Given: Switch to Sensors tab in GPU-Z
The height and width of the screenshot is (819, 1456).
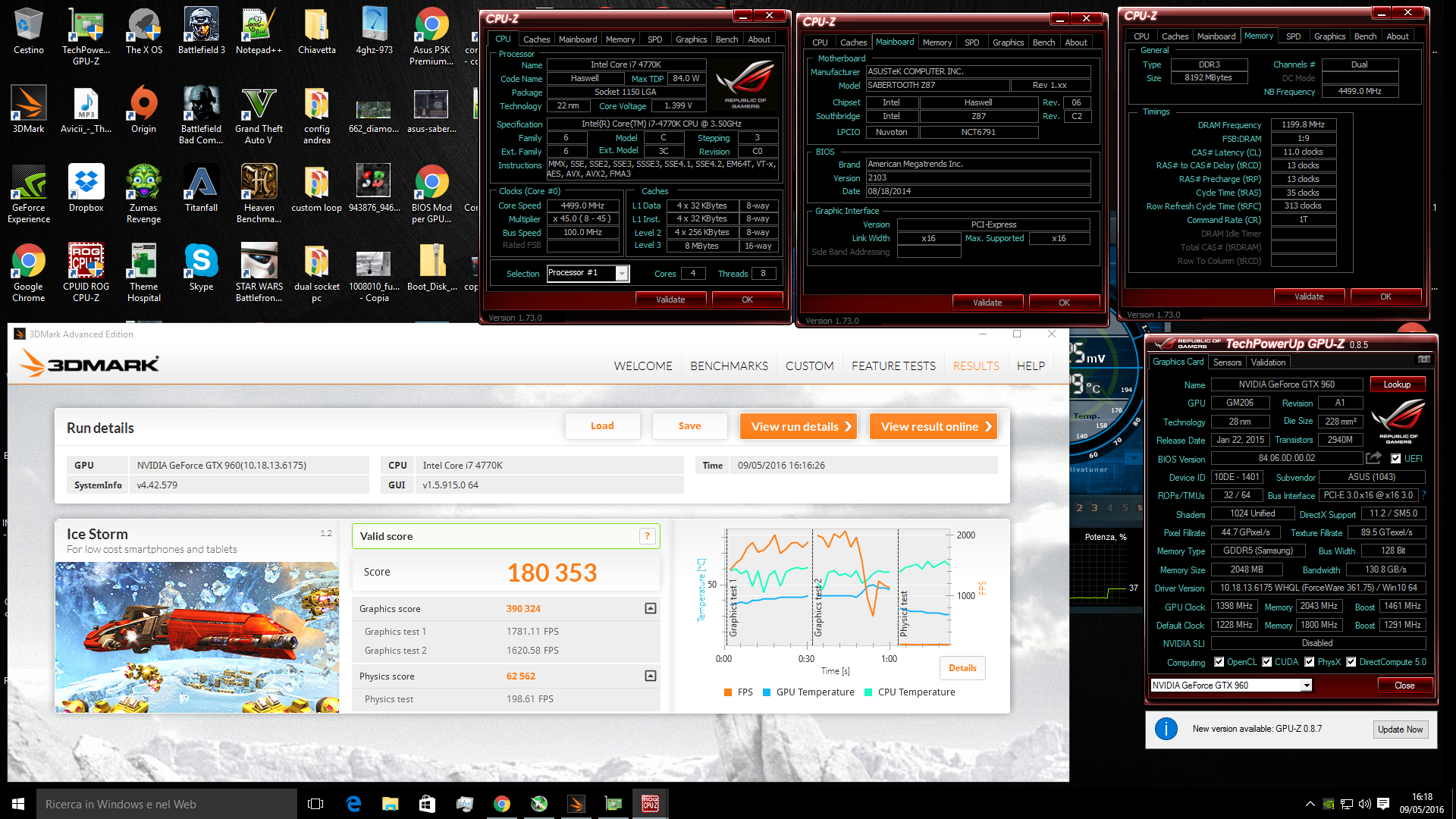Looking at the screenshot, I should (x=1227, y=362).
